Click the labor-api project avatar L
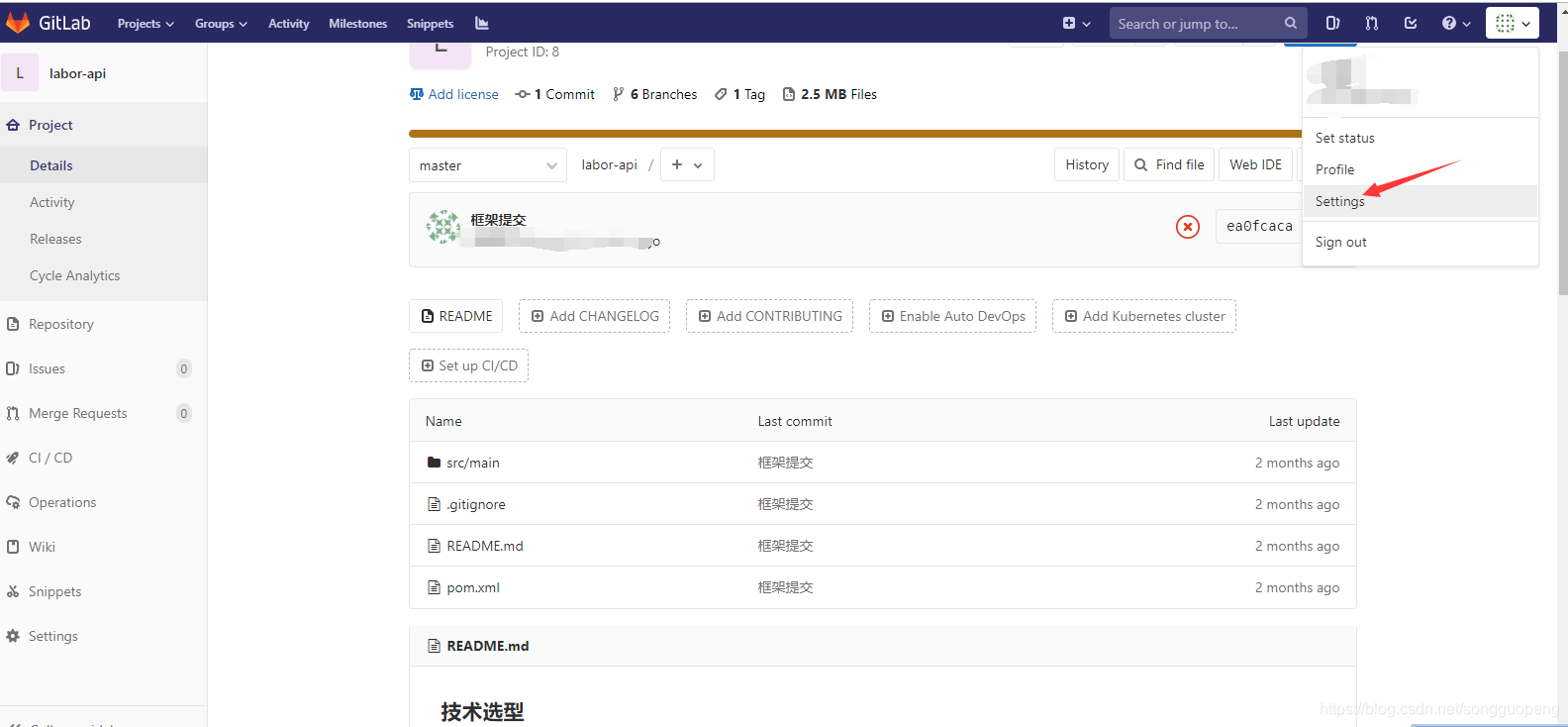Image resolution: width=1568 pixels, height=727 pixels. [20, 73]
